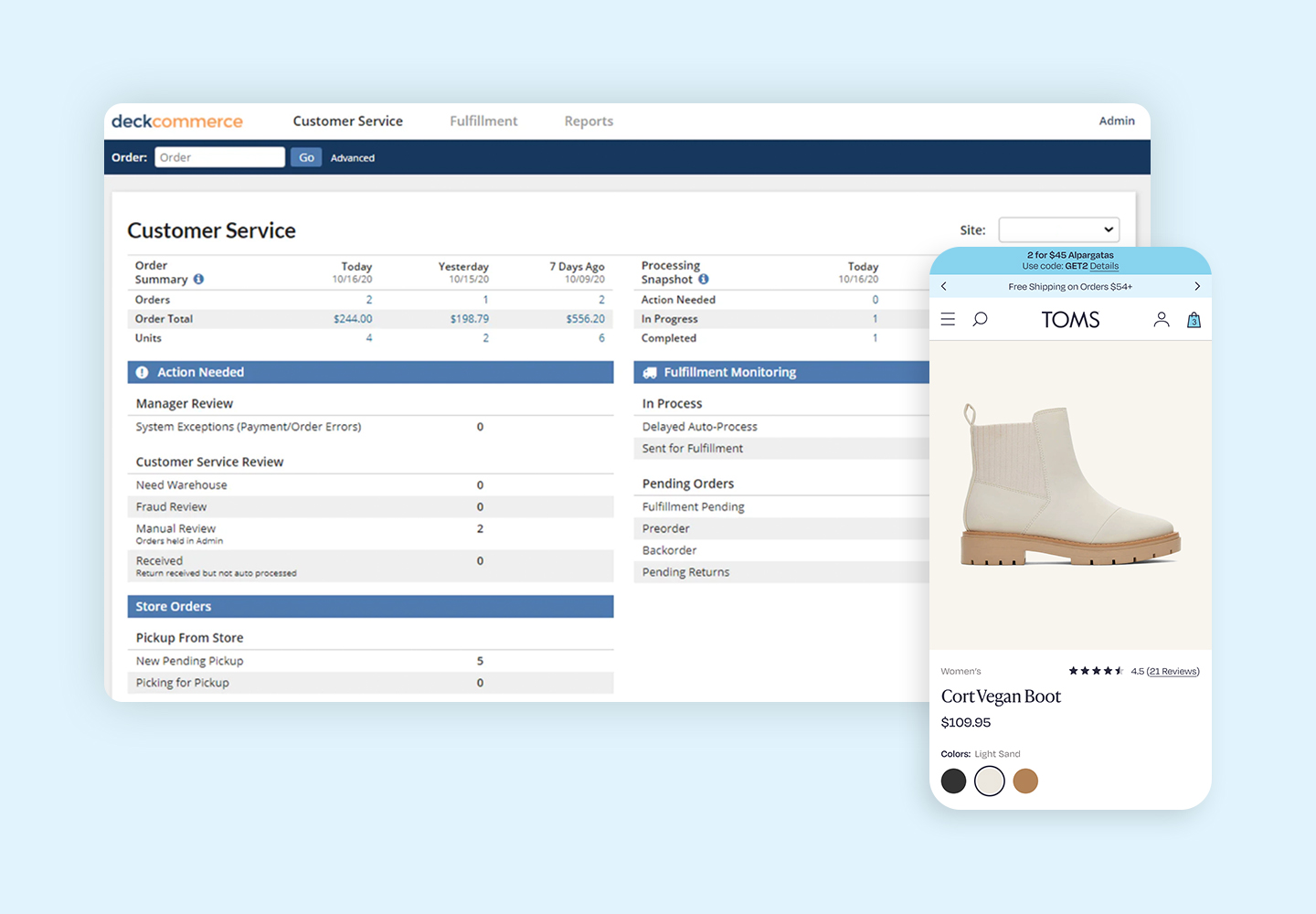Viewport: 1316px width, 914px height.
Task: Click the Fulfillment Monitoring truck icon
Action: click(650, 373)
